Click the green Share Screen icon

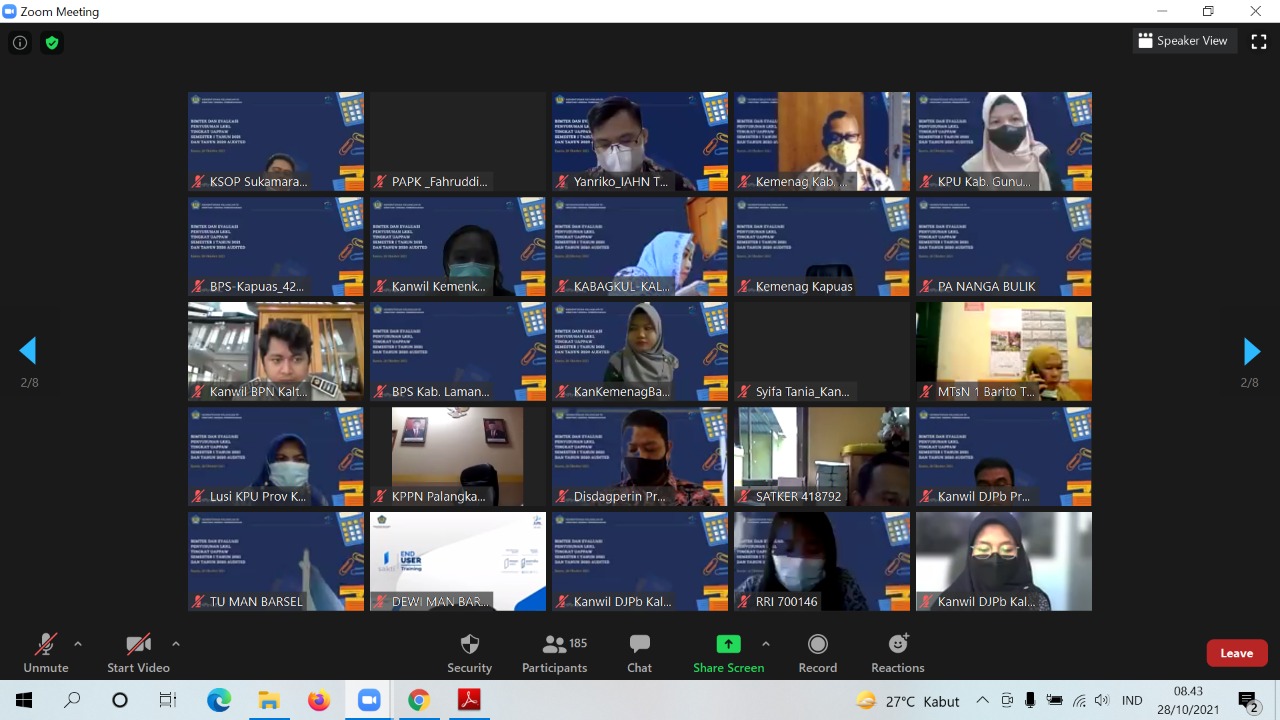click(728, 644)
